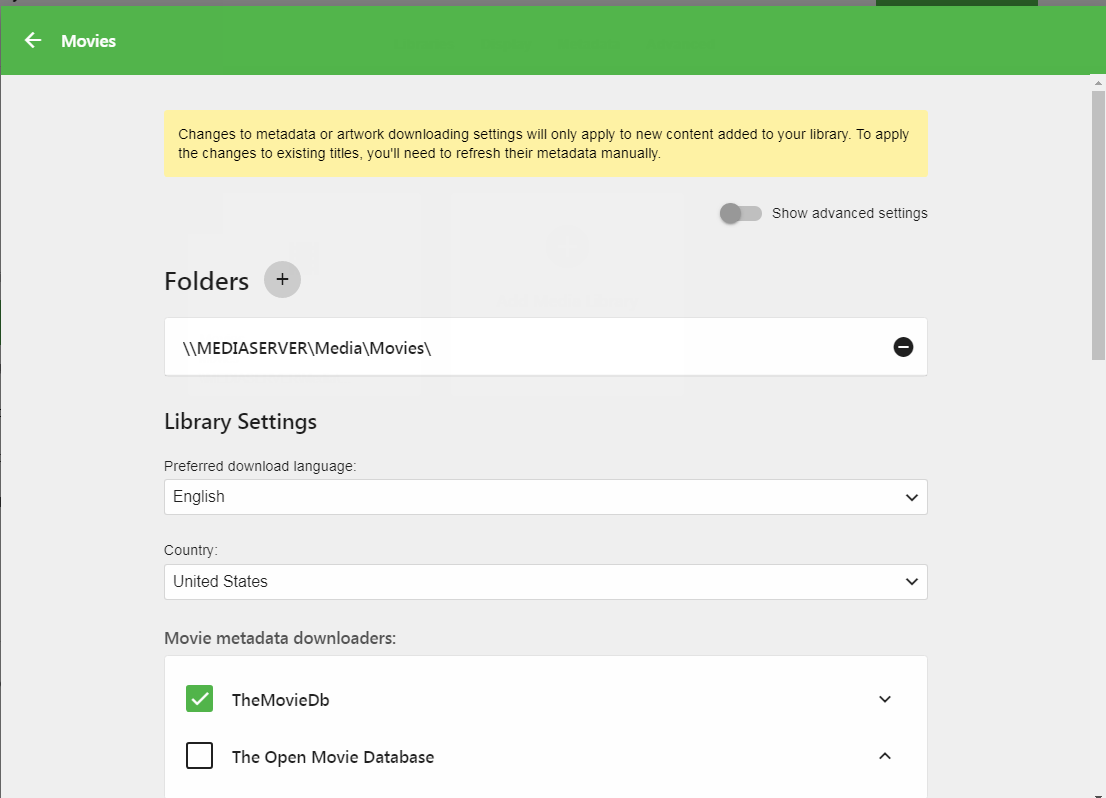Open the Preferred download language dropdown
This screenshot has width=1106, height=798.
545,497
